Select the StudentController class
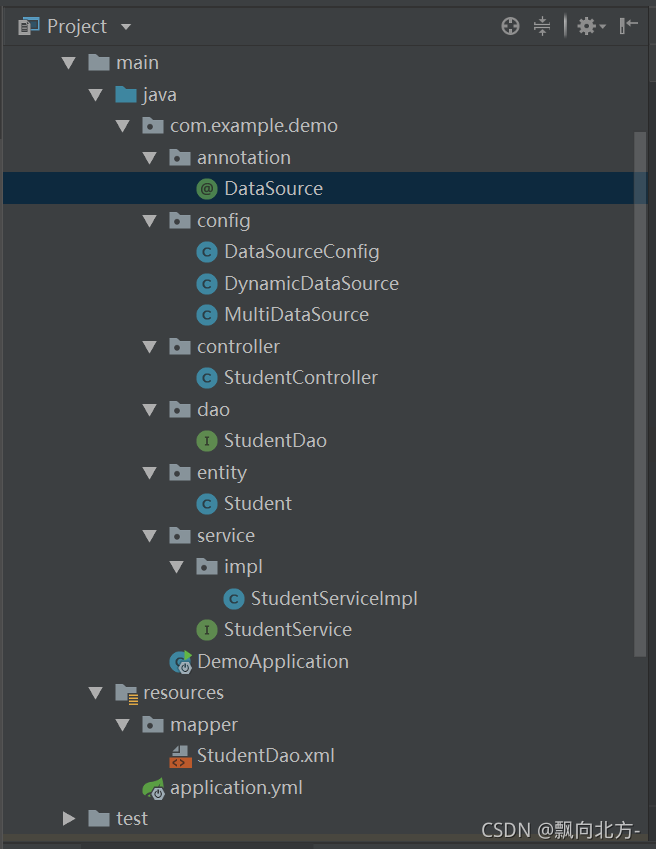Image resolution: width=656 pixels, height=849 pixels. pos(299,377)
